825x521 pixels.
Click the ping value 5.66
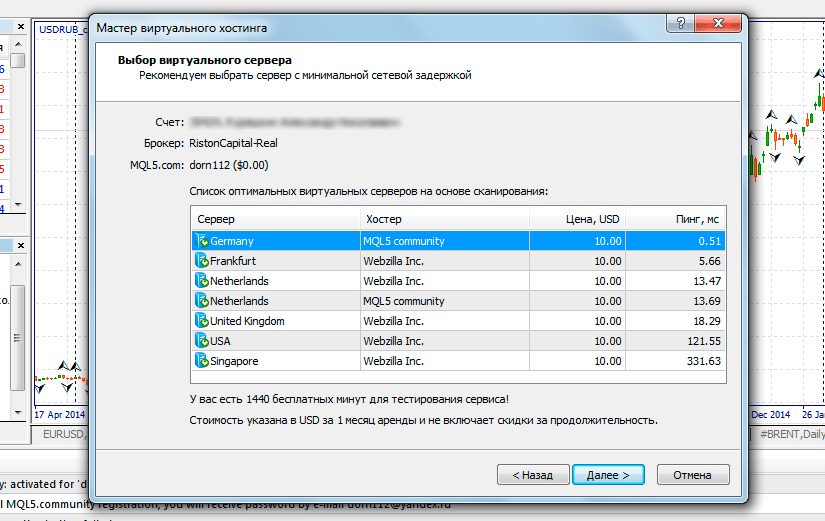point(710,261)
